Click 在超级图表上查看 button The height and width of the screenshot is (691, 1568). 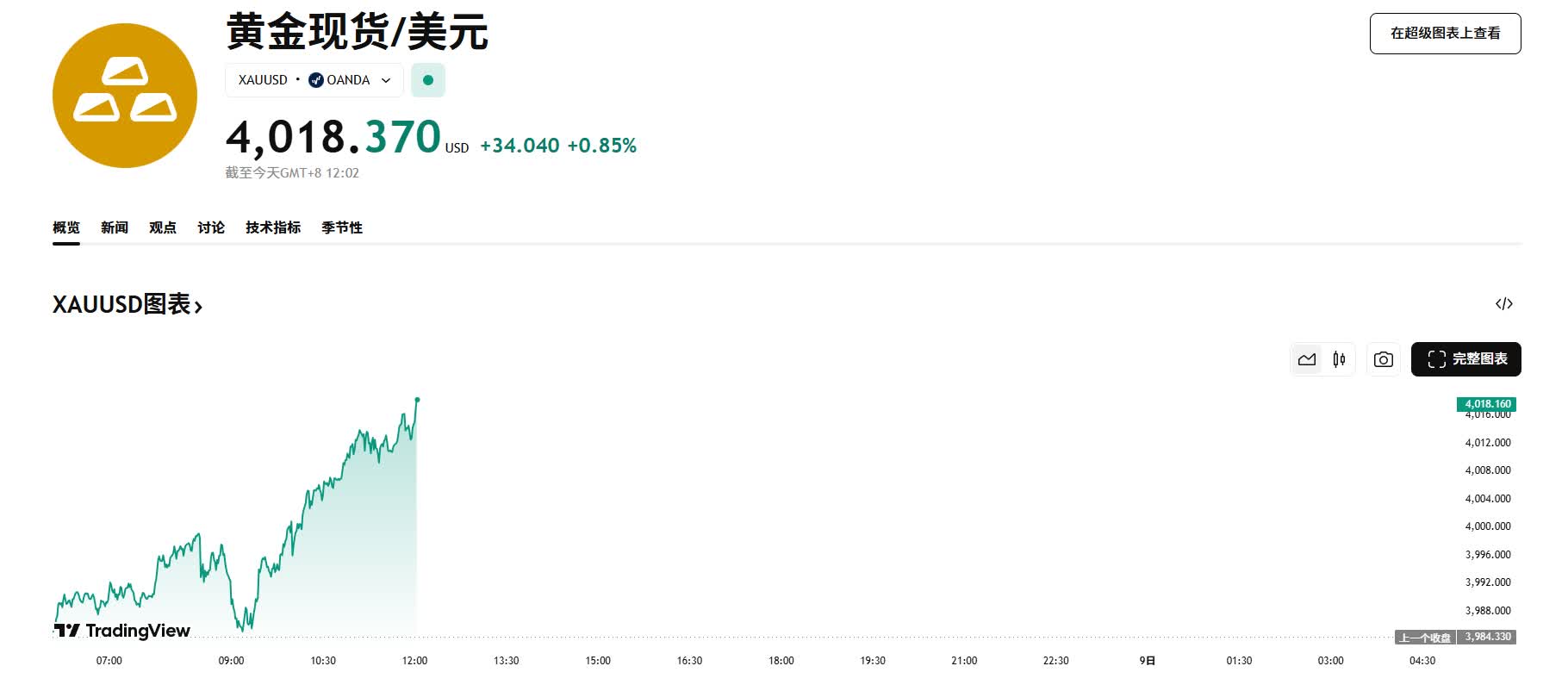[1445, 34]
